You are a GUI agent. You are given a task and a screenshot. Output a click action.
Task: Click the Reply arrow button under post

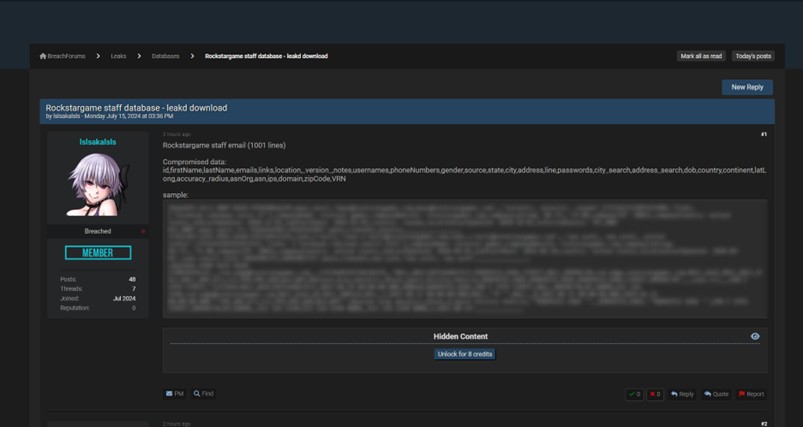pos(682,394)
